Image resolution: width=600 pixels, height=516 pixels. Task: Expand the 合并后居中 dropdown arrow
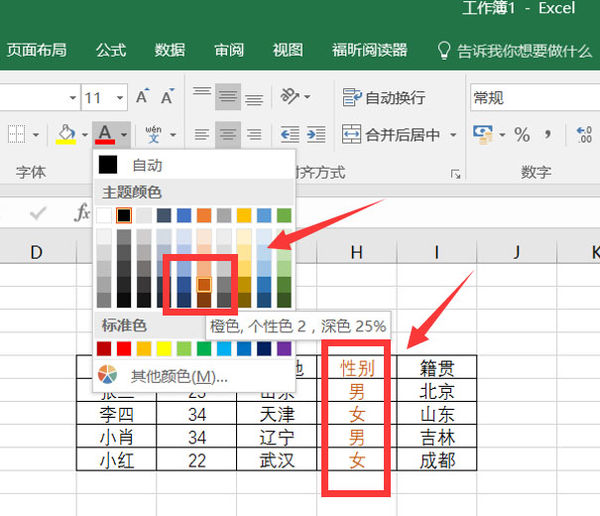click(x=453, y=134)
